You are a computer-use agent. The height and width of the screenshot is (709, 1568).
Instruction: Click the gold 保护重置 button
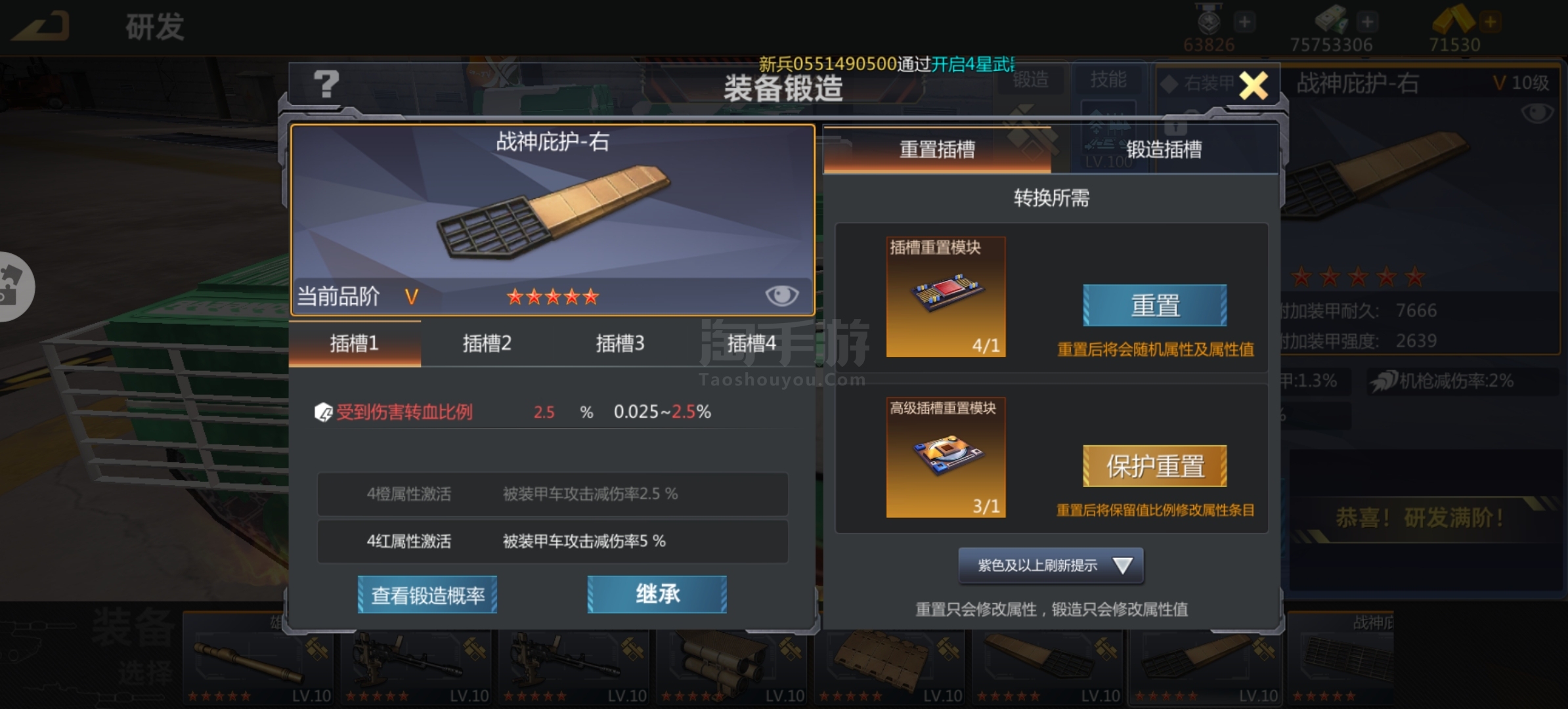(x=1155, y=466)
